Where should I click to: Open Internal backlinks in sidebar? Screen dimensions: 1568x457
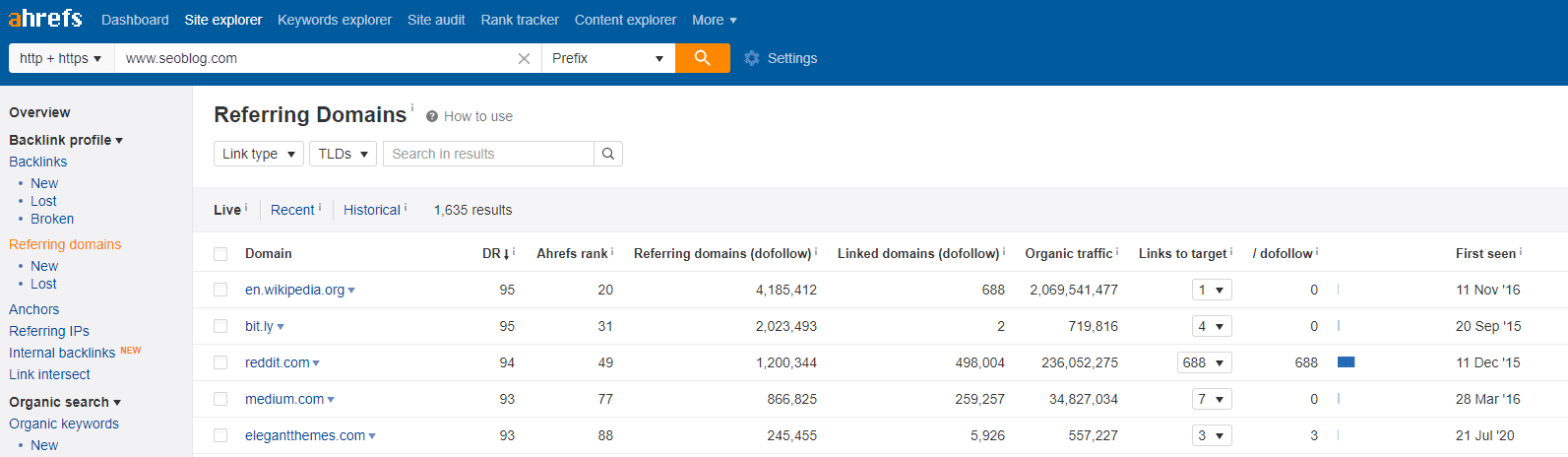(62, 353)
